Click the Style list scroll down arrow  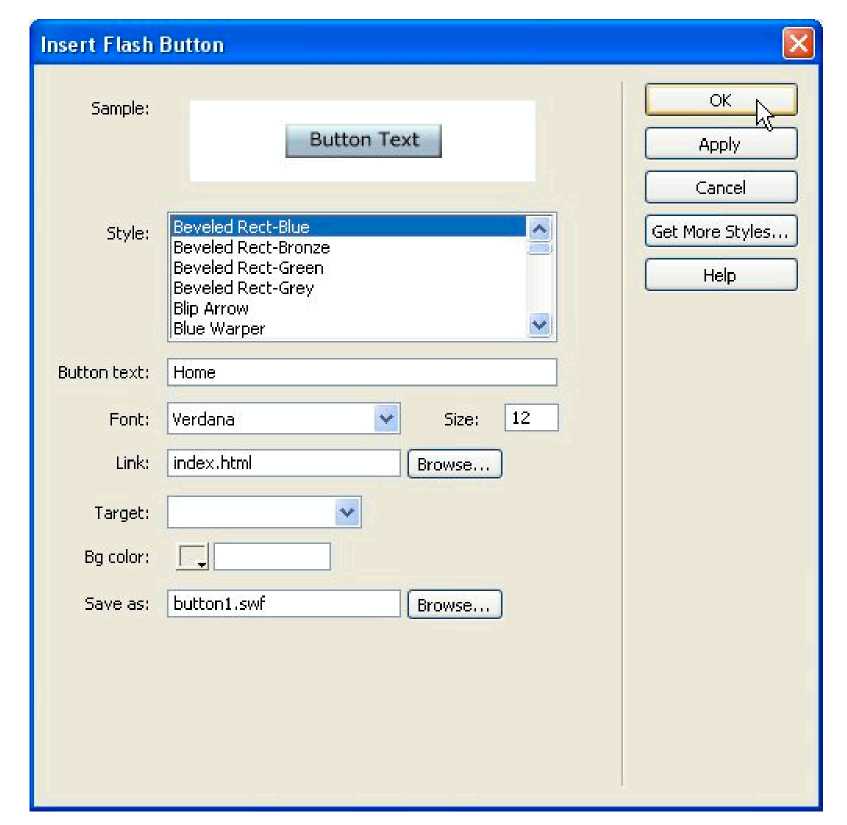pos(539,325)
